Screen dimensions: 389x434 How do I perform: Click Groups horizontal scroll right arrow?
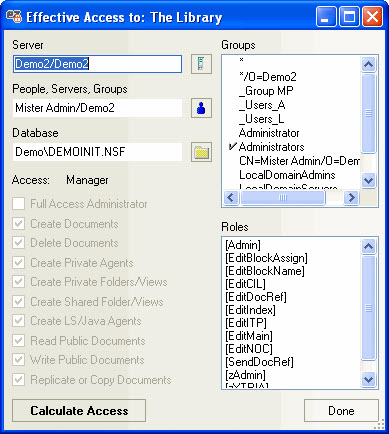pos(351,198)
